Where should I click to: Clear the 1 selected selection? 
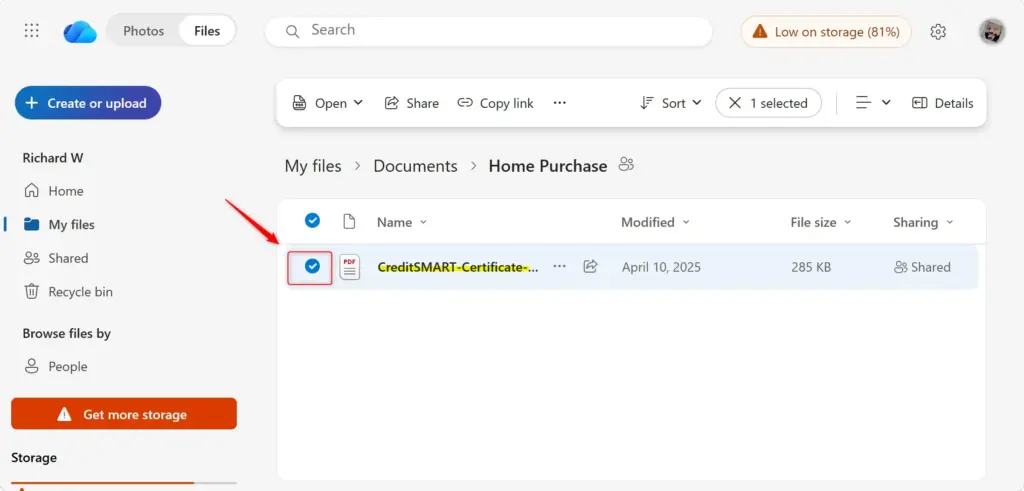[768, 103]
